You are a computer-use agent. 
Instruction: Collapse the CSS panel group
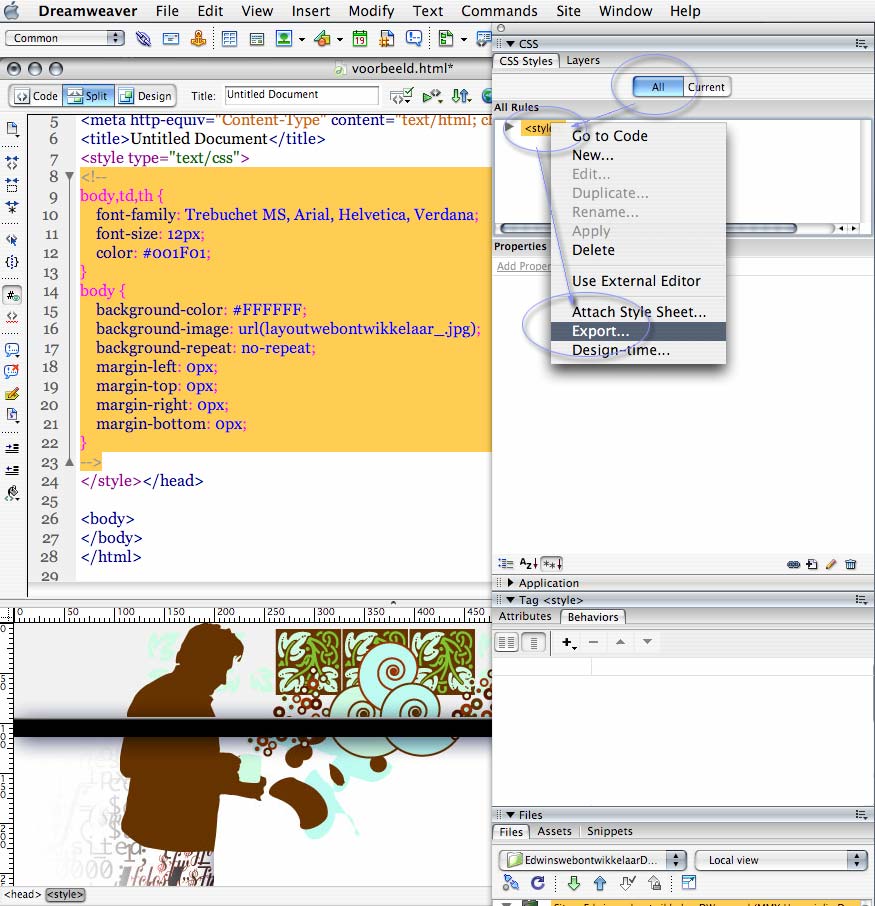point(510,43)
